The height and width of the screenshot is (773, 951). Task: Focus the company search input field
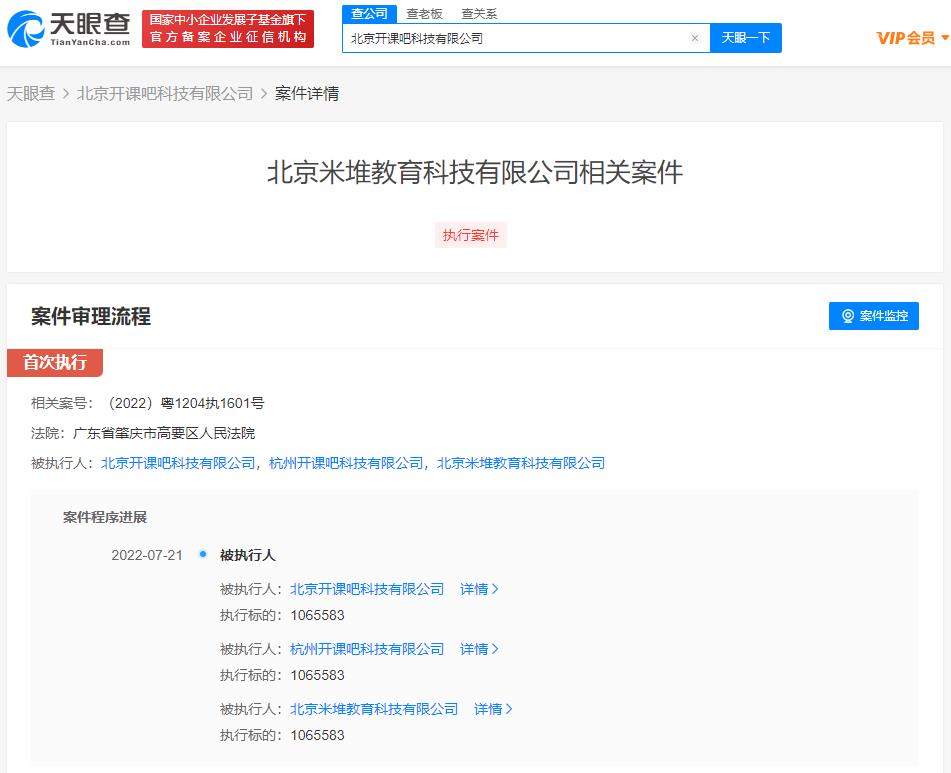(515, 38)
